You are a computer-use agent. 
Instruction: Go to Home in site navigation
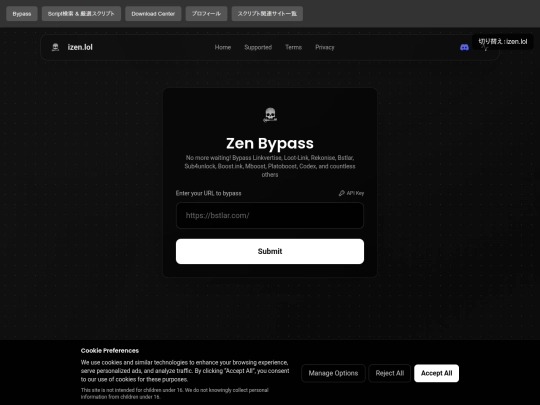click(x=223, y=47)
